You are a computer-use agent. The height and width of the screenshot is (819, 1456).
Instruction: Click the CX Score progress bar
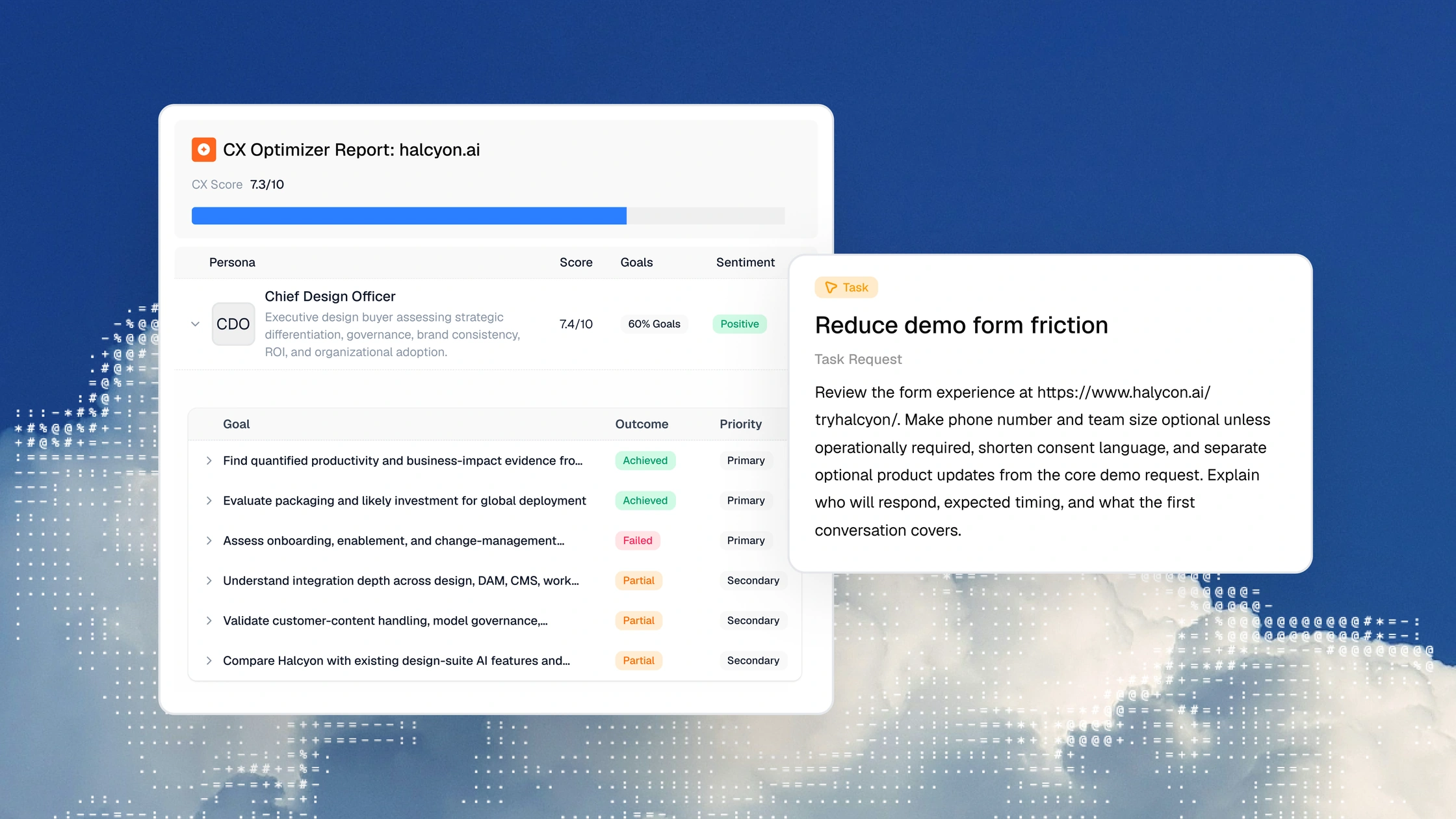pyautogui.click(x=488, y=216)
